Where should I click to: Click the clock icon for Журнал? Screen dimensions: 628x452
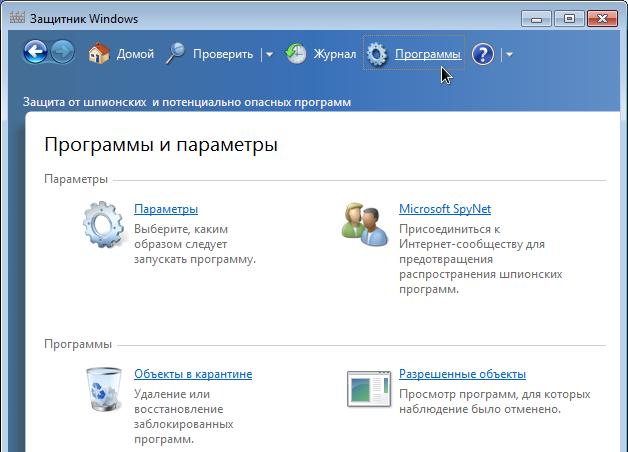click(296, 53)
